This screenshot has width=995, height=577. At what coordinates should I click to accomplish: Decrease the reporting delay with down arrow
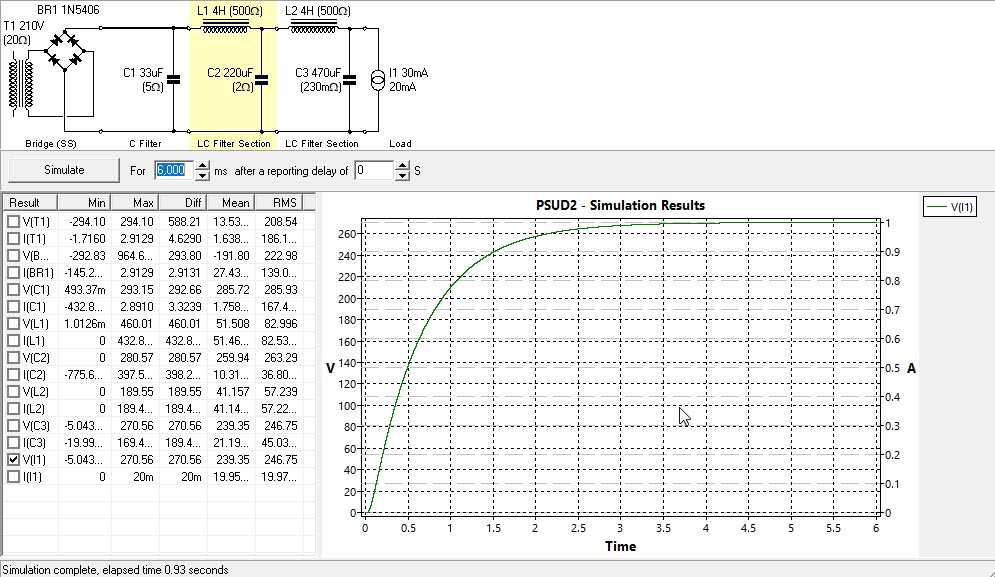(x=403, y=175)
